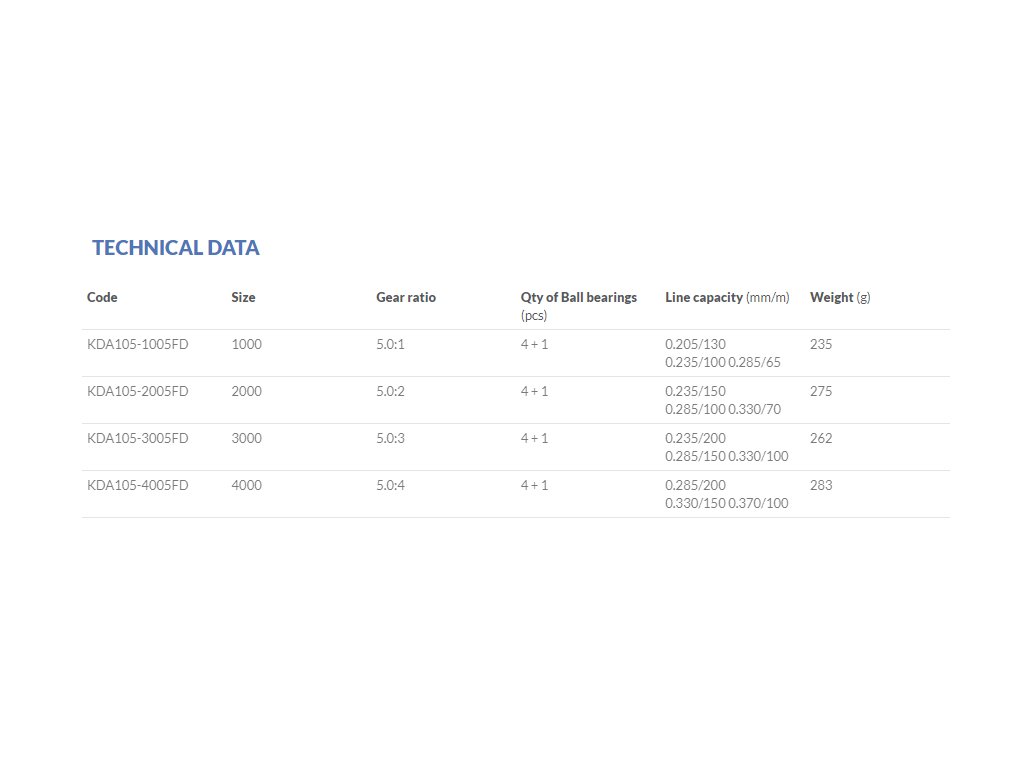Click weight value 275
This screenshot has height=768, width=1024.
click(821, 391)
